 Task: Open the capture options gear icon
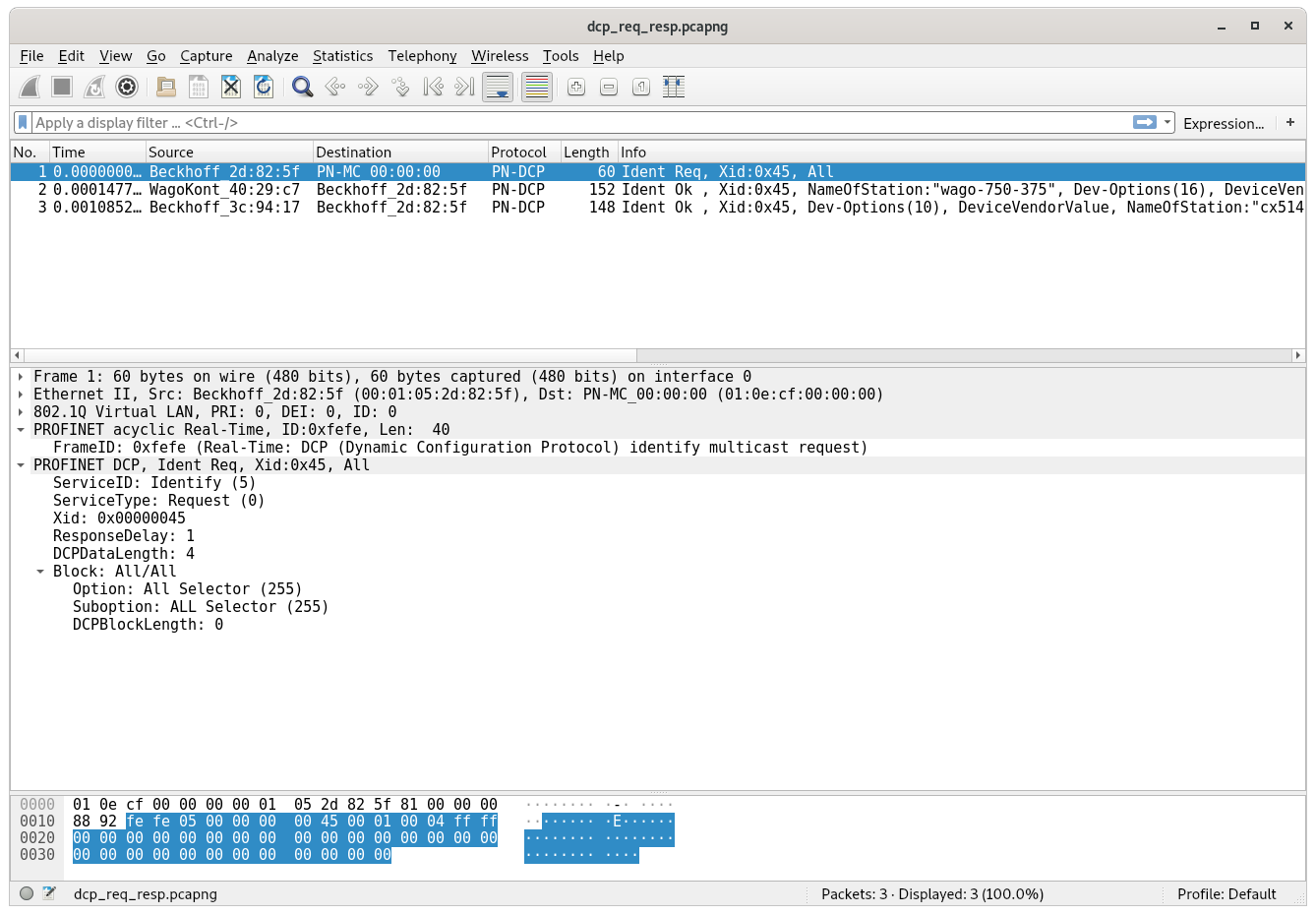point(127,88)
